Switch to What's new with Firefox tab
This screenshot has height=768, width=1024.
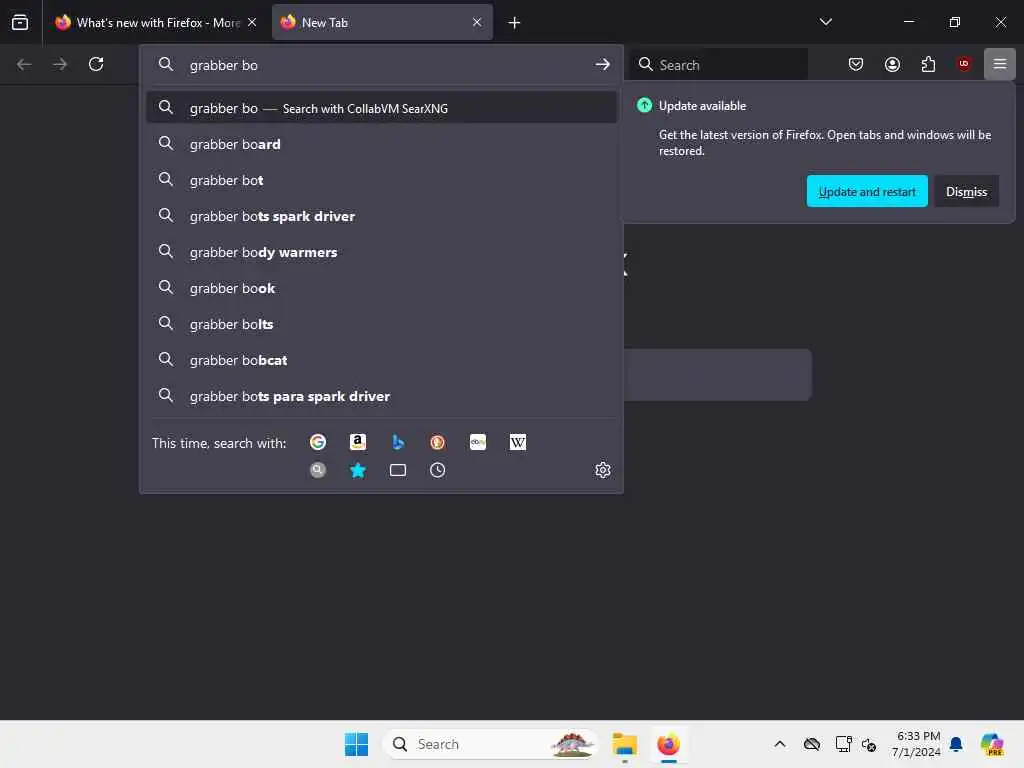click(156, 22)
